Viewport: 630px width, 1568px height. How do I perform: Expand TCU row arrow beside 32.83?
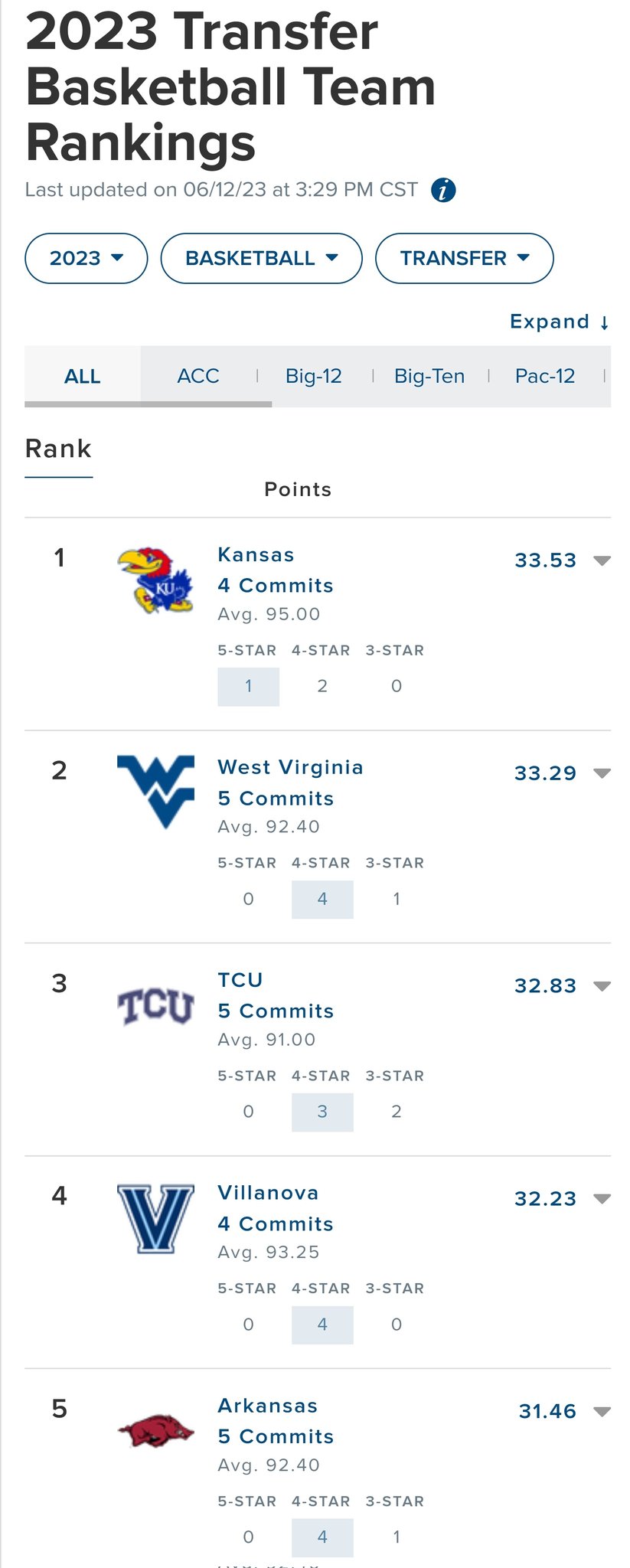(602, 986)
